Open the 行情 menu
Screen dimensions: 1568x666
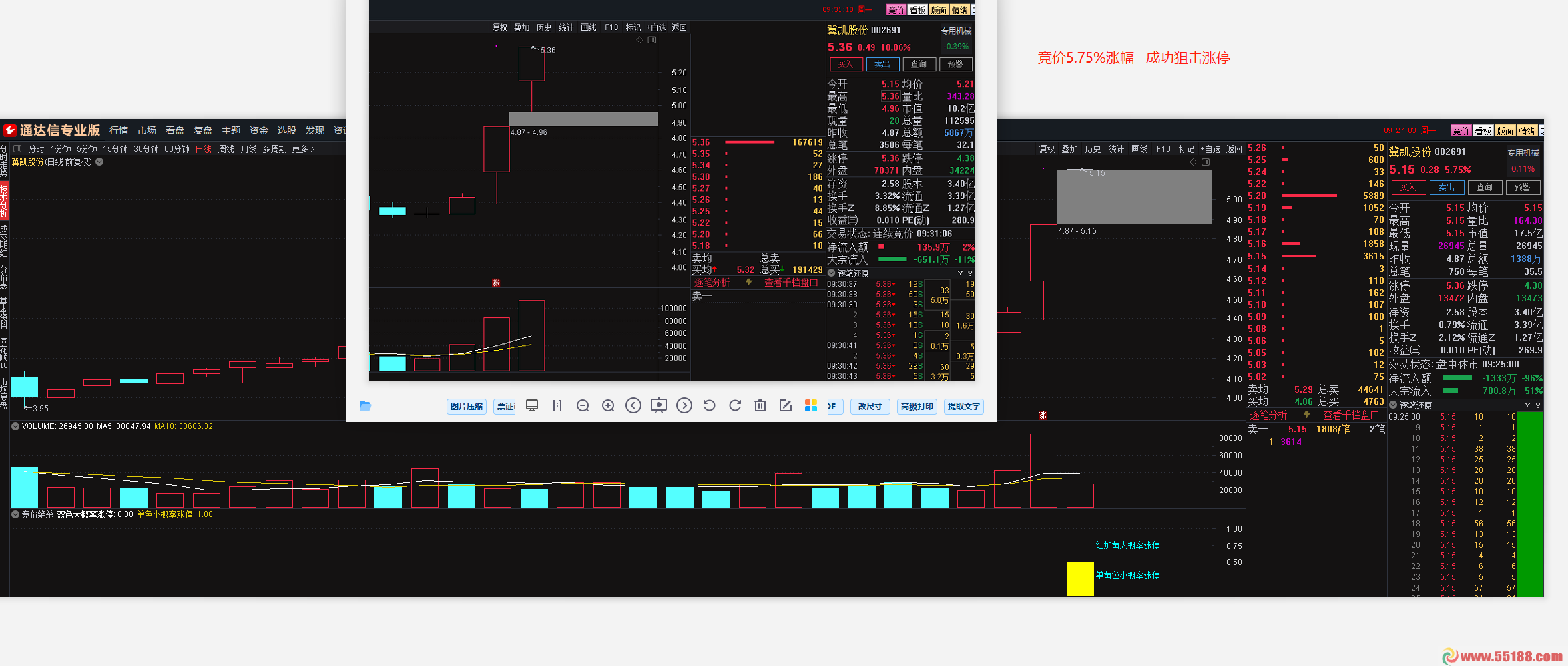pos(119,131)
